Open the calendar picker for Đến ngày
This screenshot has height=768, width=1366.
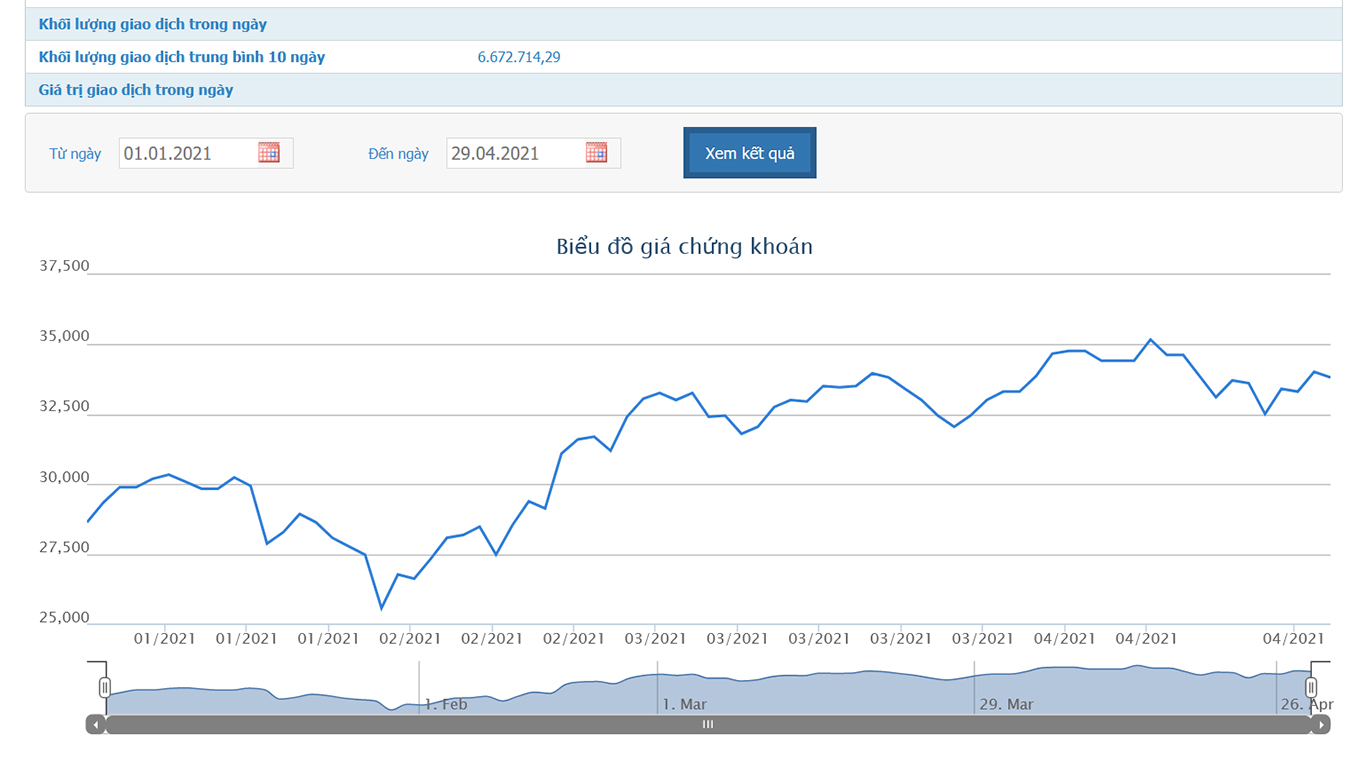click(x=596, y=153)
